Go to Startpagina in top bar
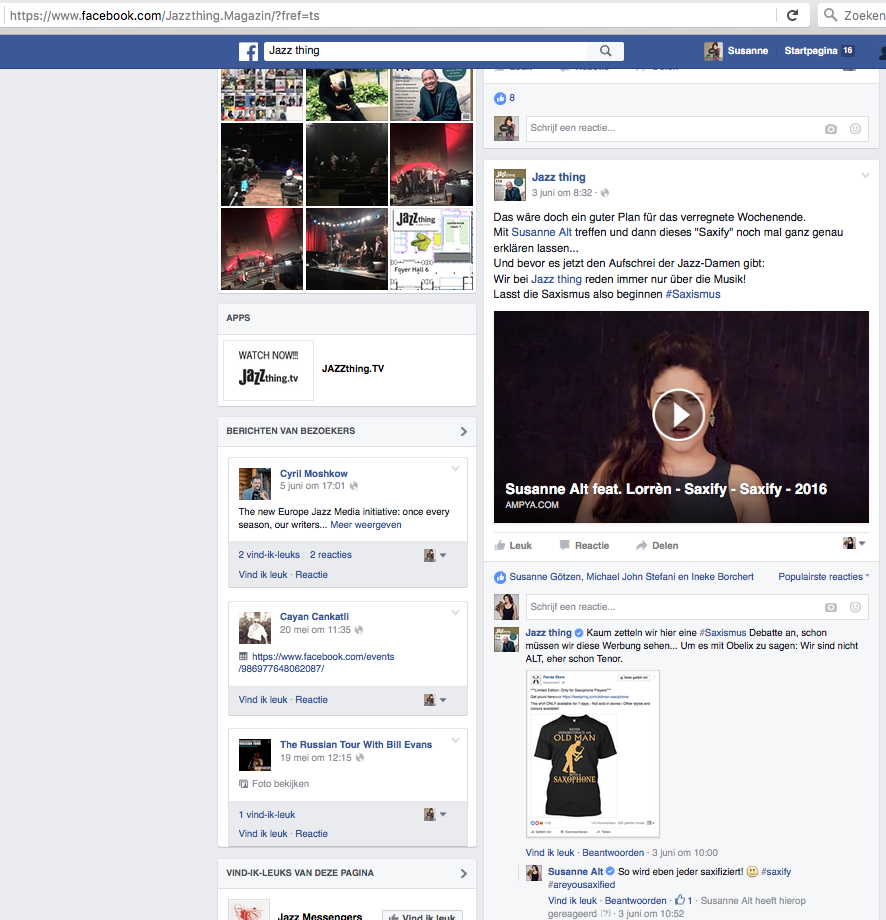886x920 pixels. (x=810, y=51)
